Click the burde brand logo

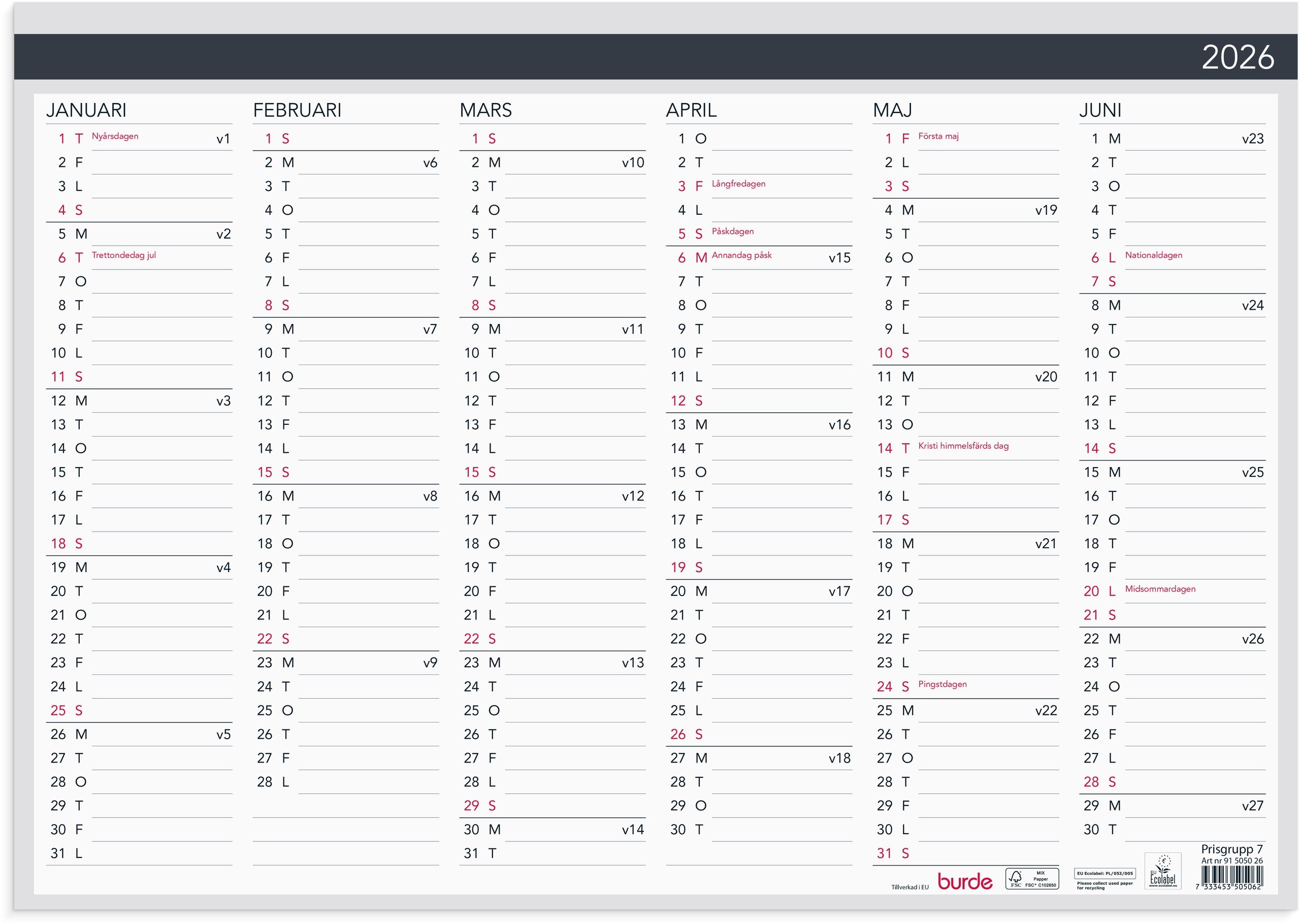[x=965, y=881]
